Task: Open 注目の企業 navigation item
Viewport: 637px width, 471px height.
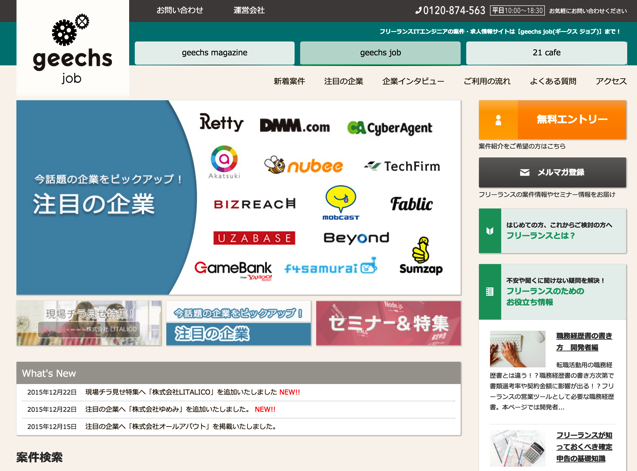Action: point(343,81)
